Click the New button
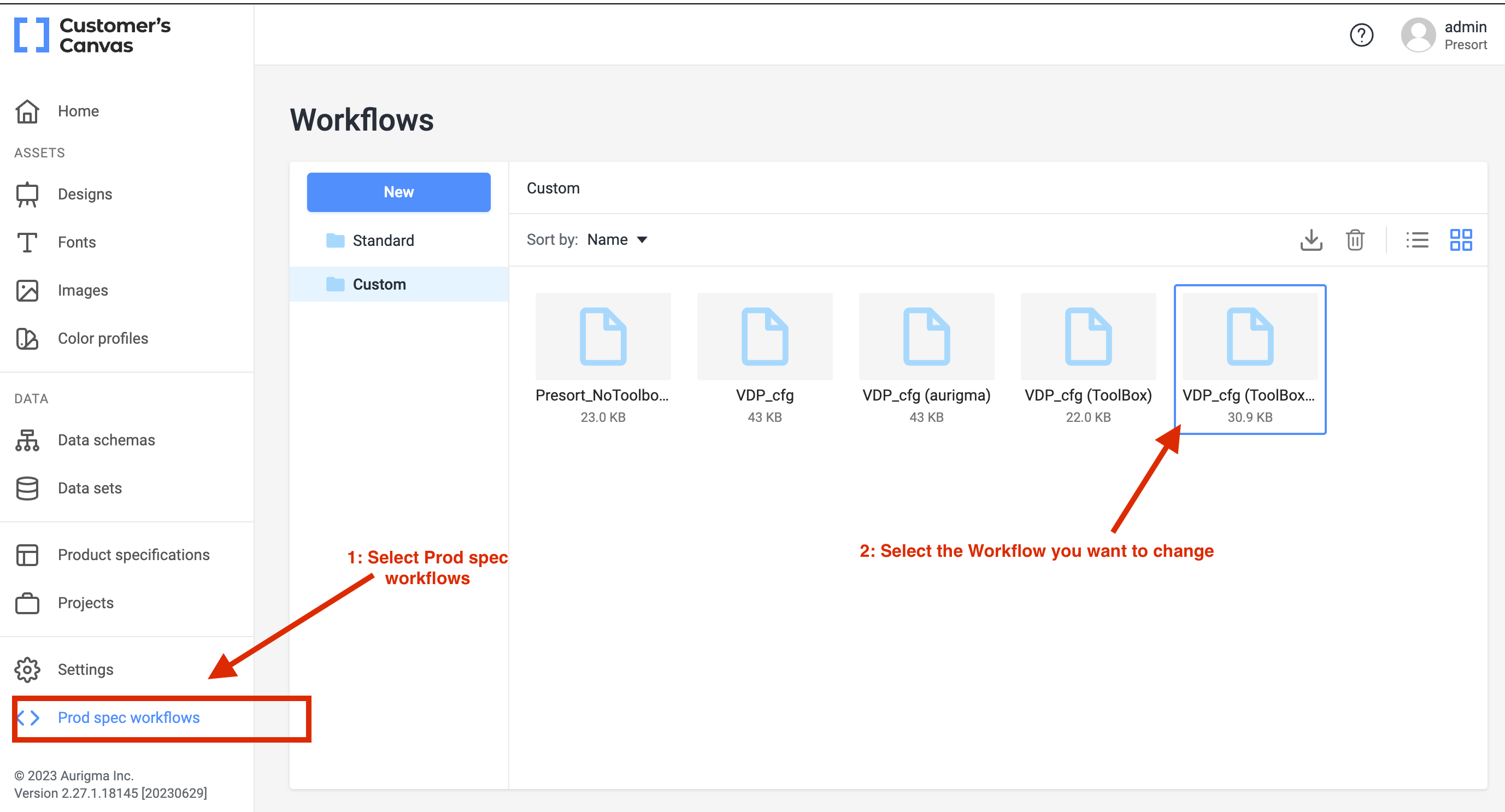Viewport: 1505px width, 812px height. pos(398,192)
